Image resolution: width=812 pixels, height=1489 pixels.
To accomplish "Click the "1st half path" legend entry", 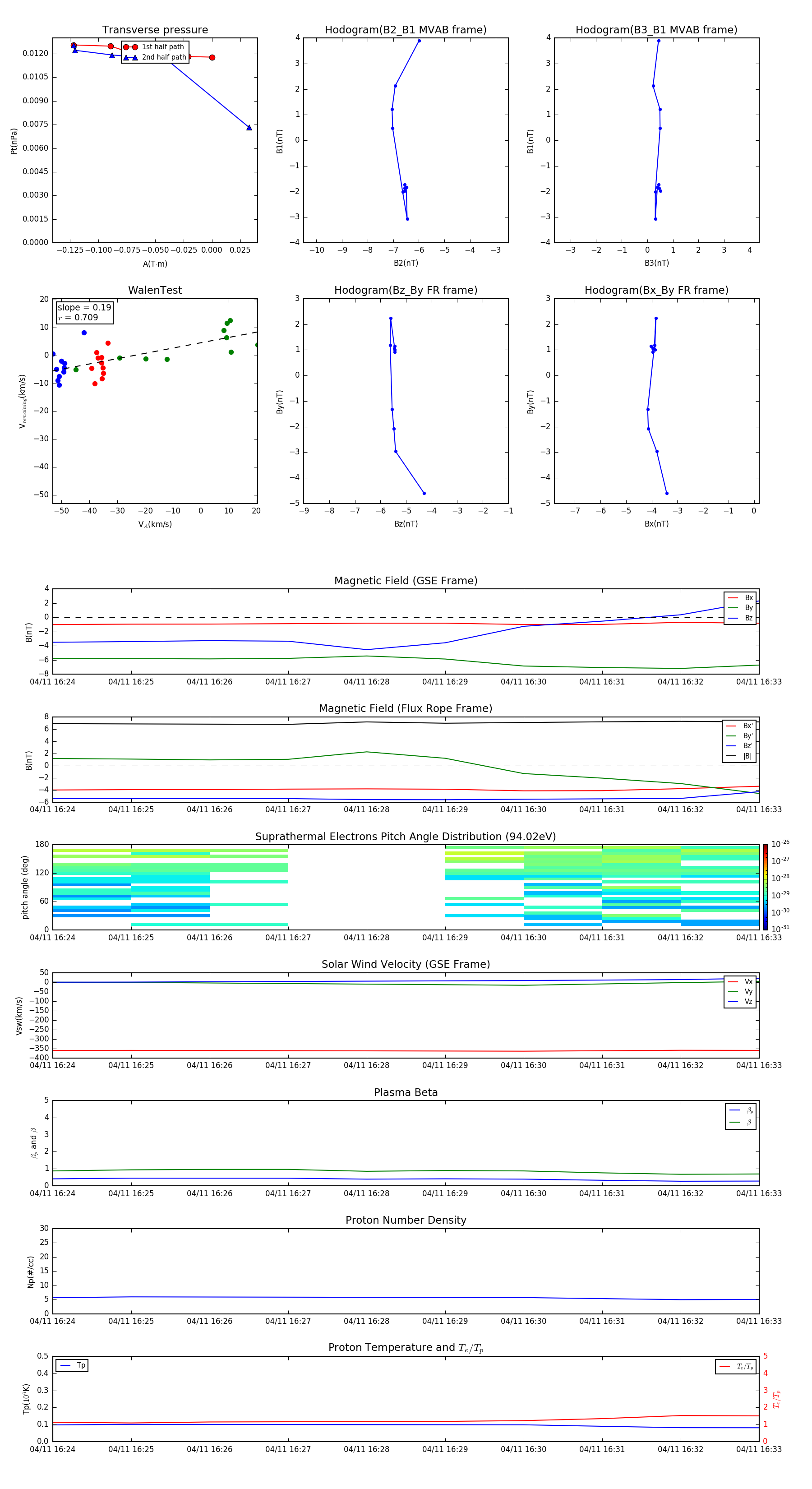I will coord(154,47).
